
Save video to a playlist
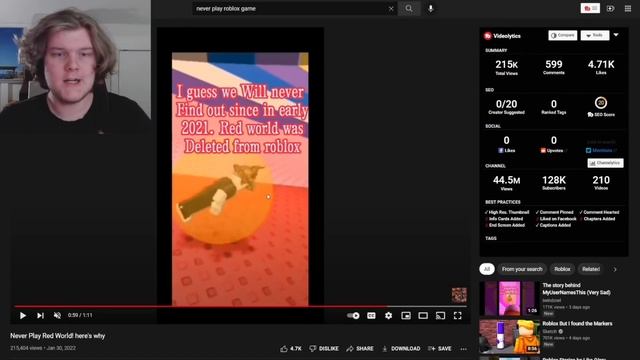click(440, 349)
